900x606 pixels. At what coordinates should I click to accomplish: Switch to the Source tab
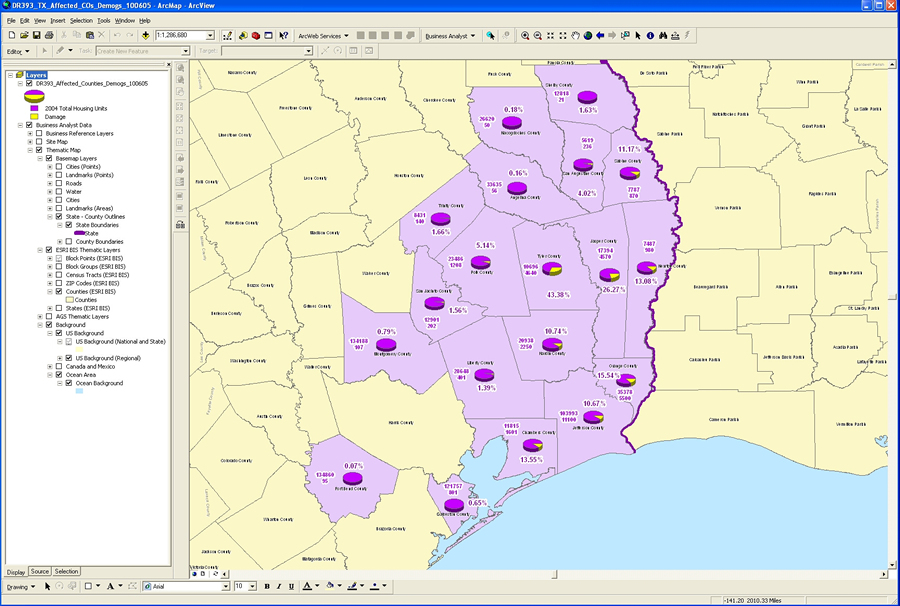(x=40, y=572)
